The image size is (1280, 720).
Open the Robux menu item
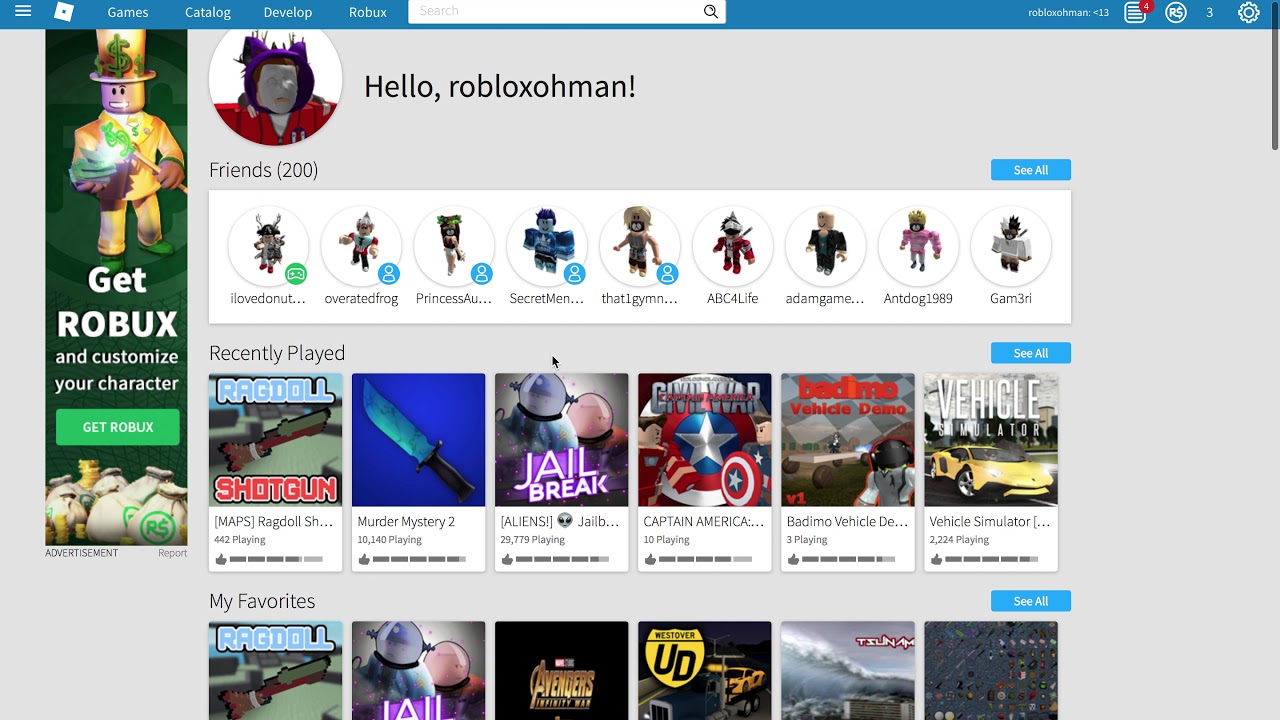368,12
